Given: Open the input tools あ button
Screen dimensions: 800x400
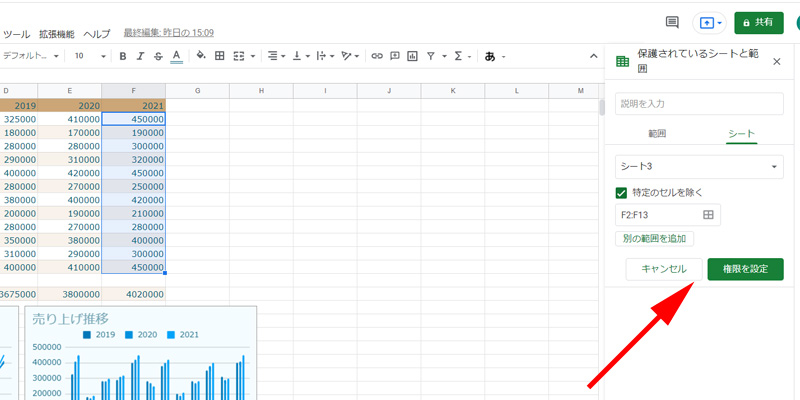Looking at the screenshot, I should click(490, 56).
